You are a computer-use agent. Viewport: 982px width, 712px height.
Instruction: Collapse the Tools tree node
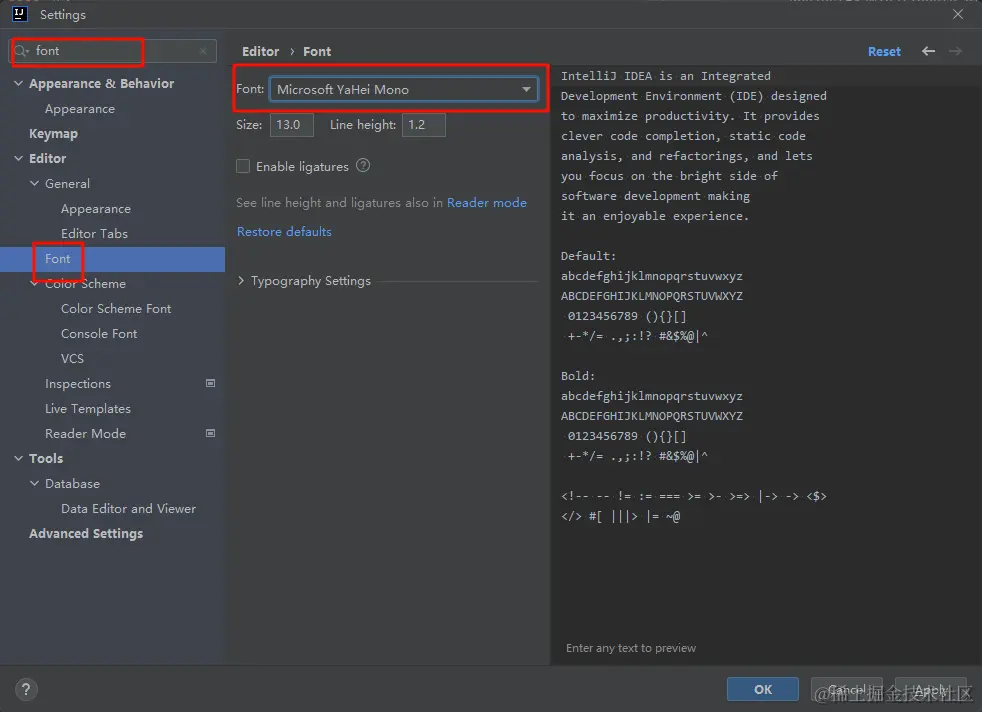click(x=18, y=458)
